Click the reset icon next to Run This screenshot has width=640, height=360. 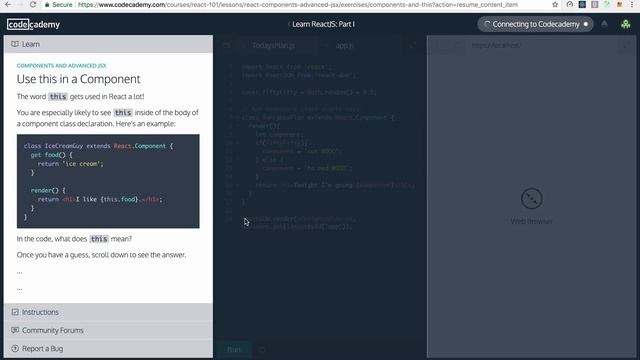262,349
